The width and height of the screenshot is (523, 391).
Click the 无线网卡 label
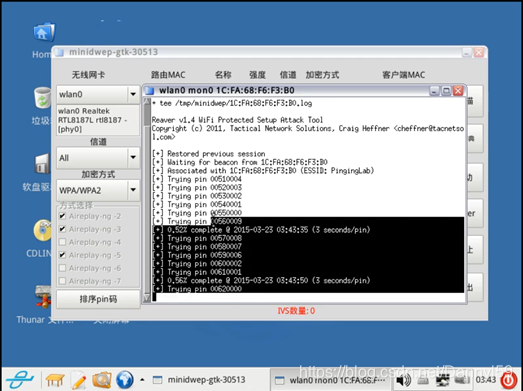click(x=88, y=75)
